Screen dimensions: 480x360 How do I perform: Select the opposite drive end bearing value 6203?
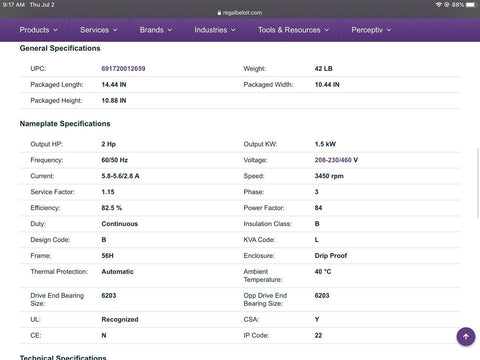(322, 296)
